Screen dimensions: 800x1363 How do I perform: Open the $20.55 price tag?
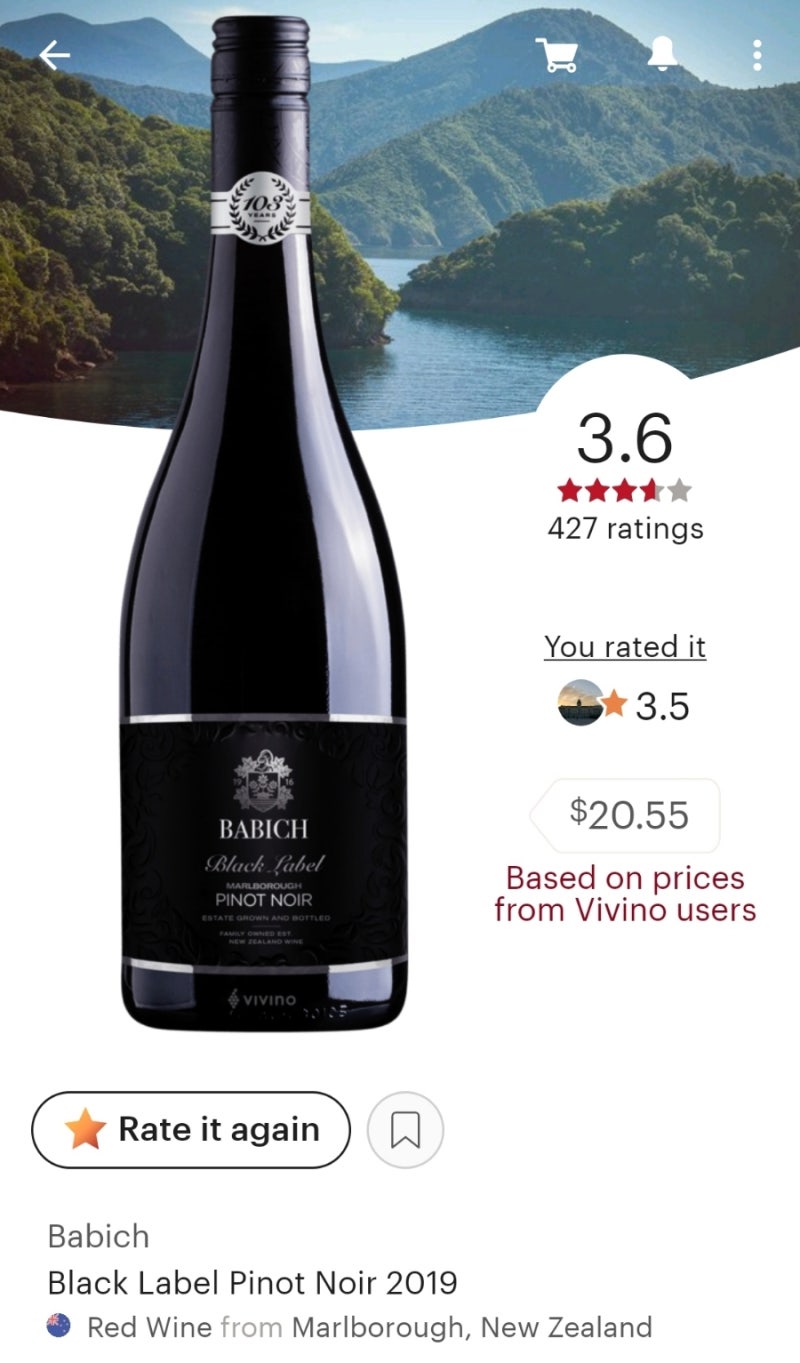[625, 815]
